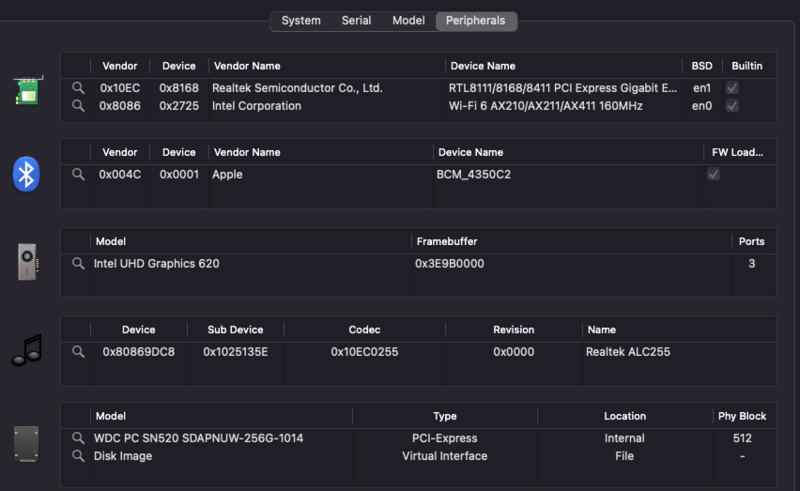The width and height of the screenshot is (800, 491).
Task: Switch to the Serial tab
Action: pos(356,20)
